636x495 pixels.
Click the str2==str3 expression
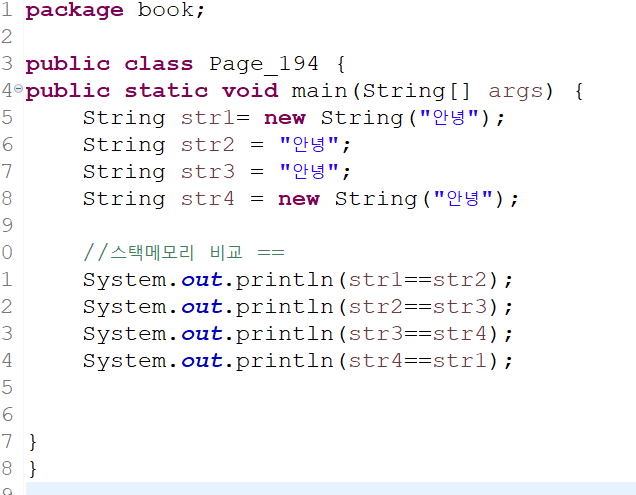418,307
